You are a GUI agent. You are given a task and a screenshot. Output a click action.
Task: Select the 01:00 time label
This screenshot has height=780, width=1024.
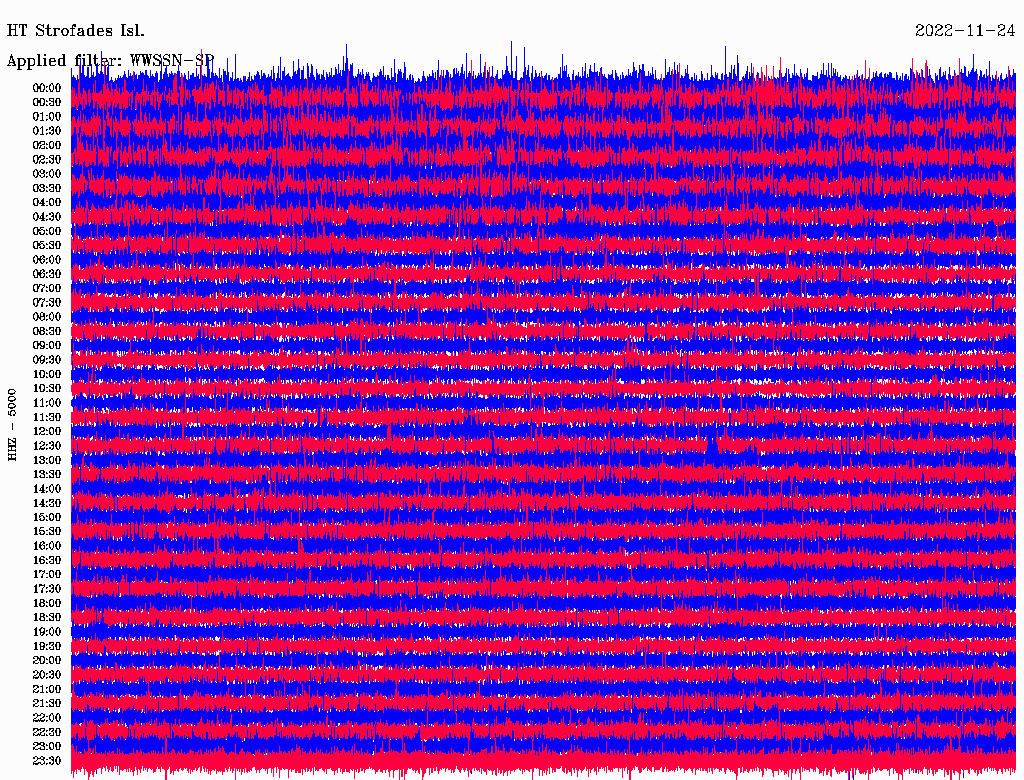point(47,117)
